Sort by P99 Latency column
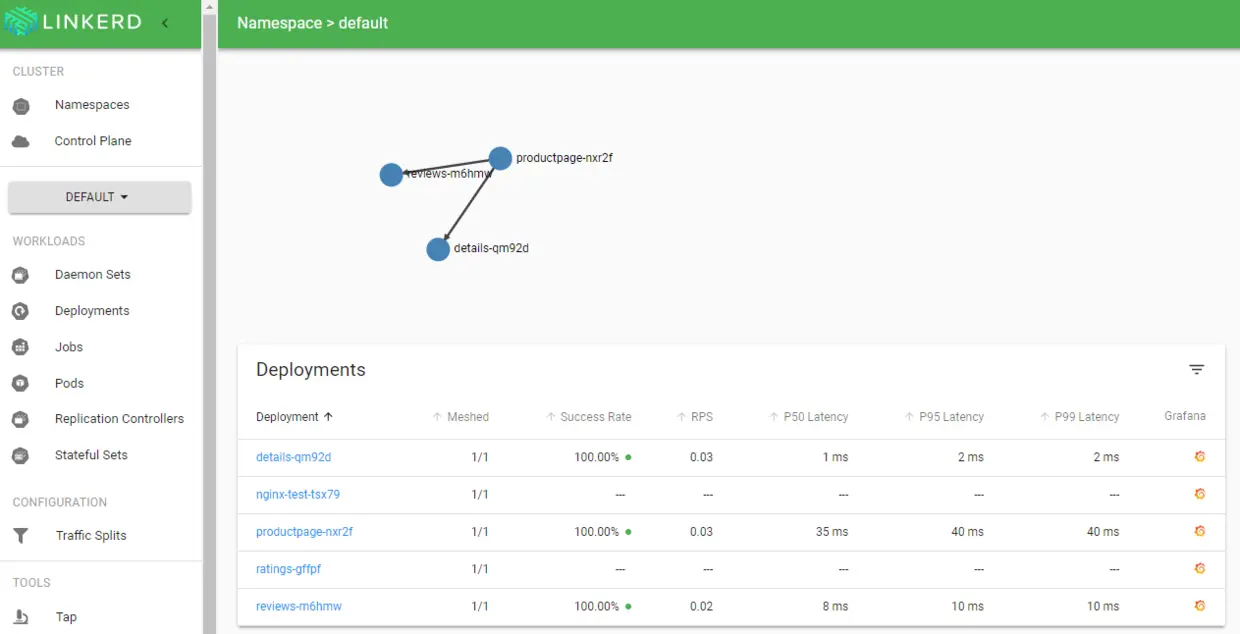Image resolution: width=1240 pixels, height=634 pixels. pos(1079,417)
